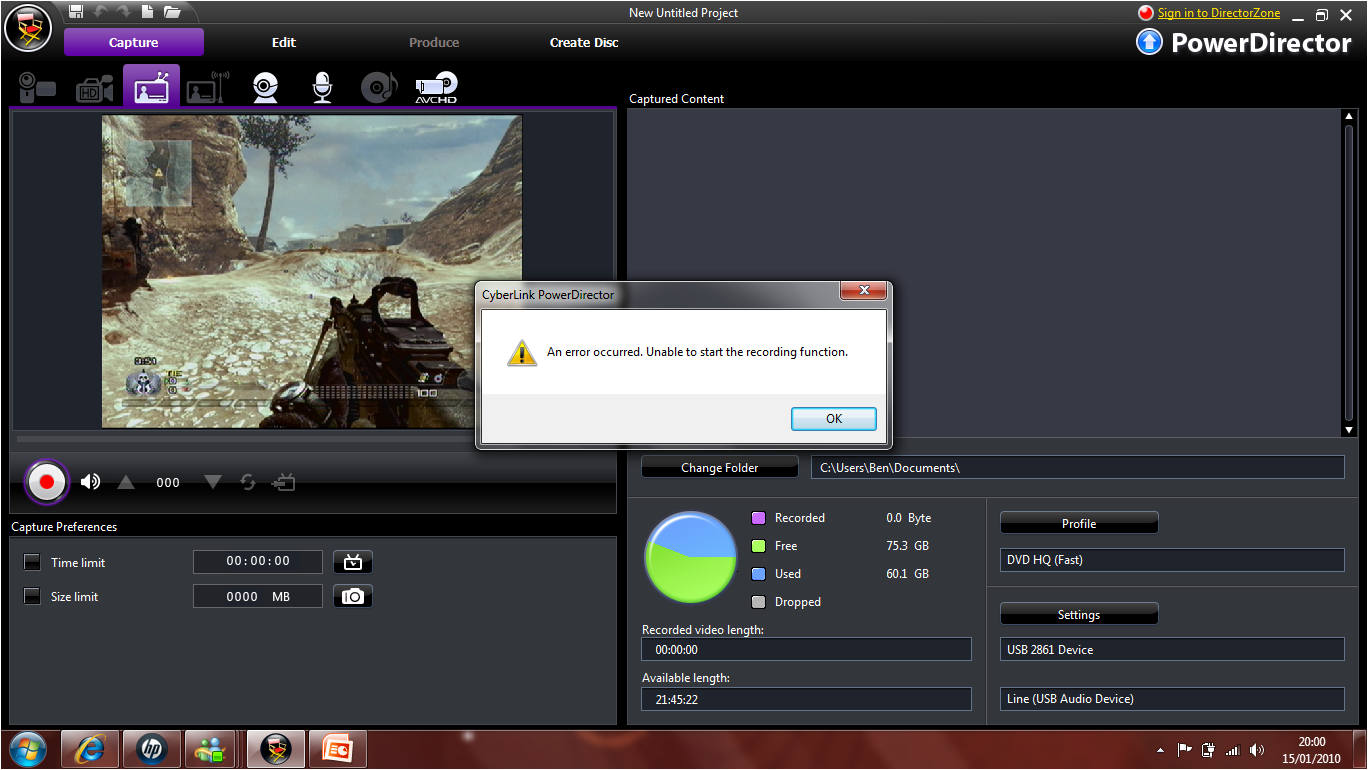Click the Recorded purple color swatch

(758, 518)
